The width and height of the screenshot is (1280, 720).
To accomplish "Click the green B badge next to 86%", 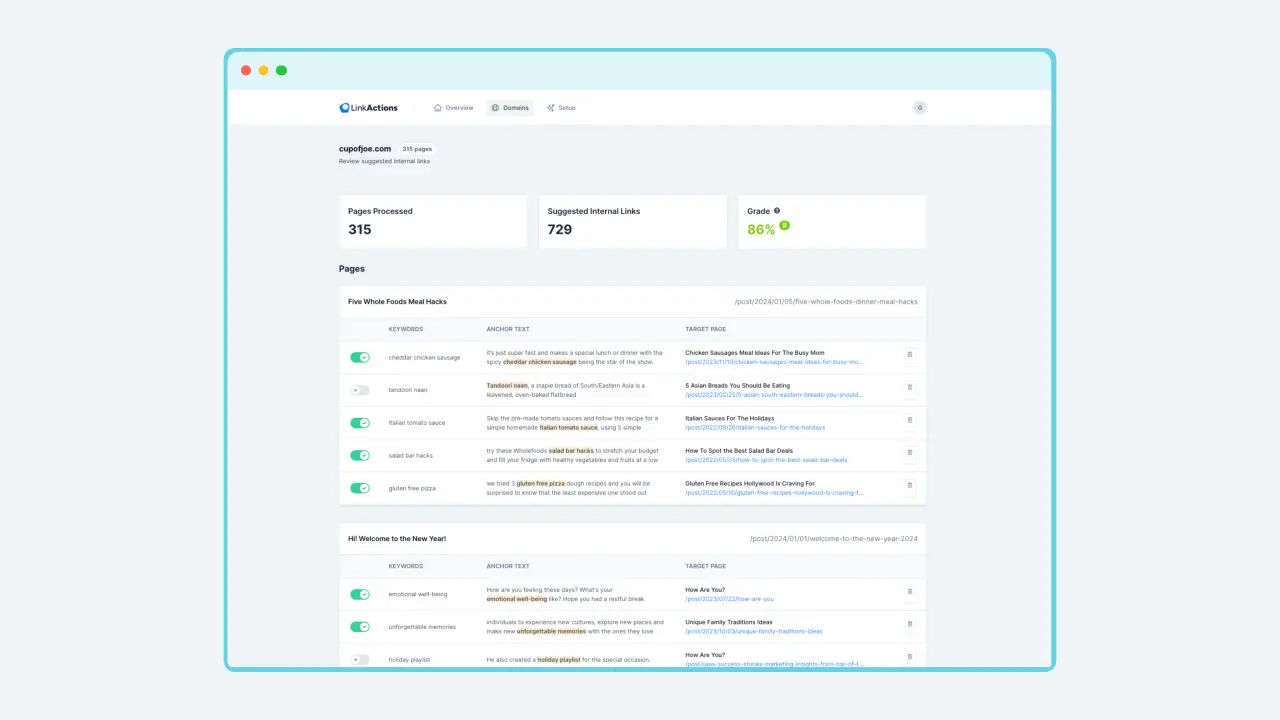I will (784, 227).
